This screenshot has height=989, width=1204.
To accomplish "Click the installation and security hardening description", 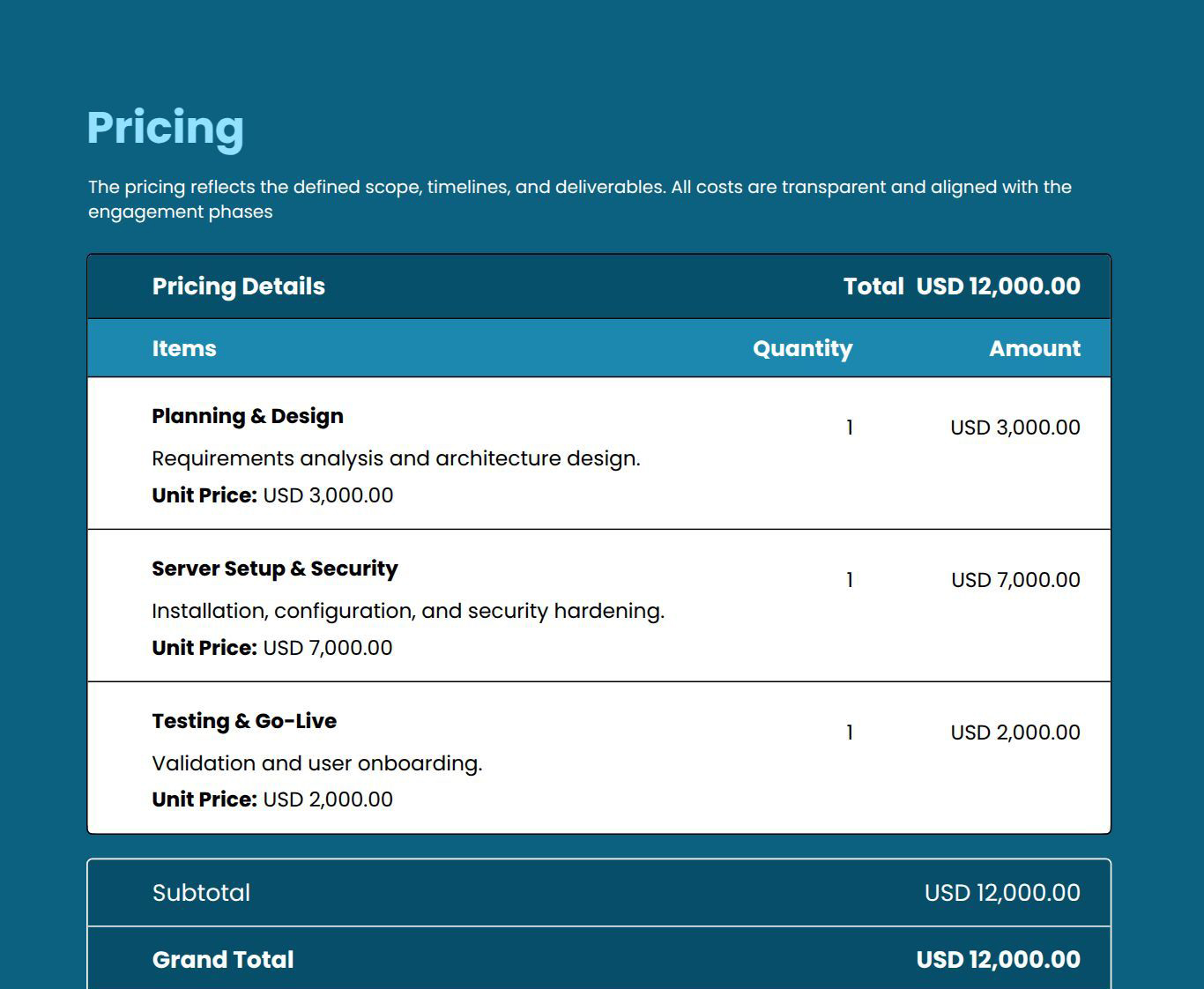I will click(408, 611).
